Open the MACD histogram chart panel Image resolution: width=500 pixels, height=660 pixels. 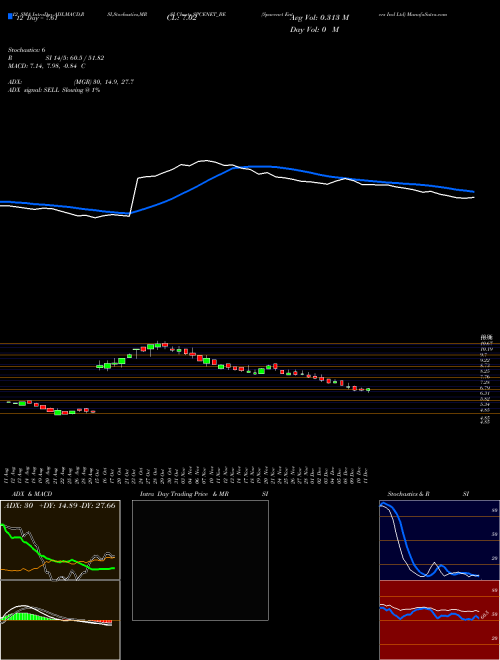[x=60, y=620]
